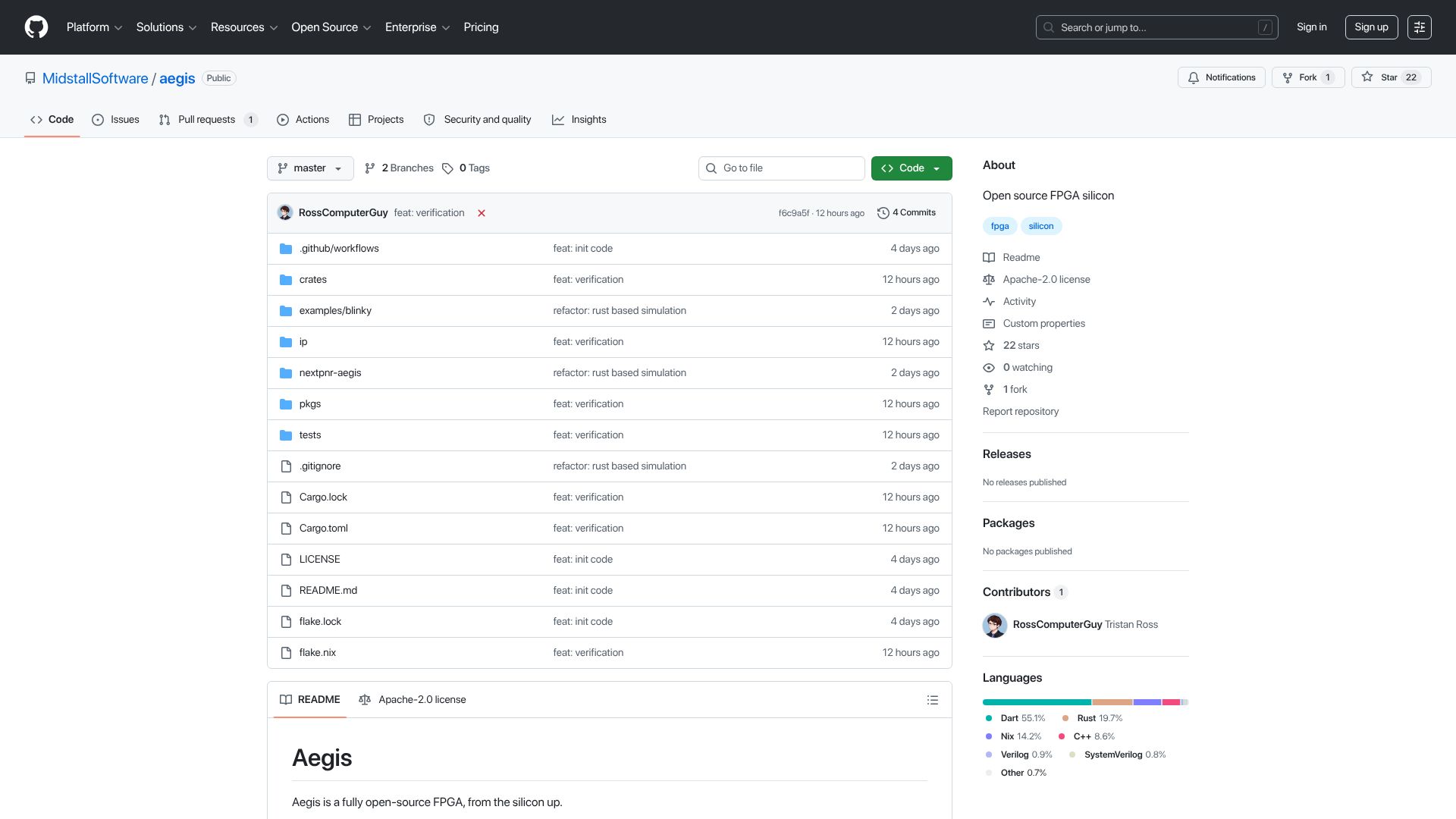The width and height of the screenshot is (1456, 819).
Task: Expand the Open Source menu
Action: (x=331, y=27)
